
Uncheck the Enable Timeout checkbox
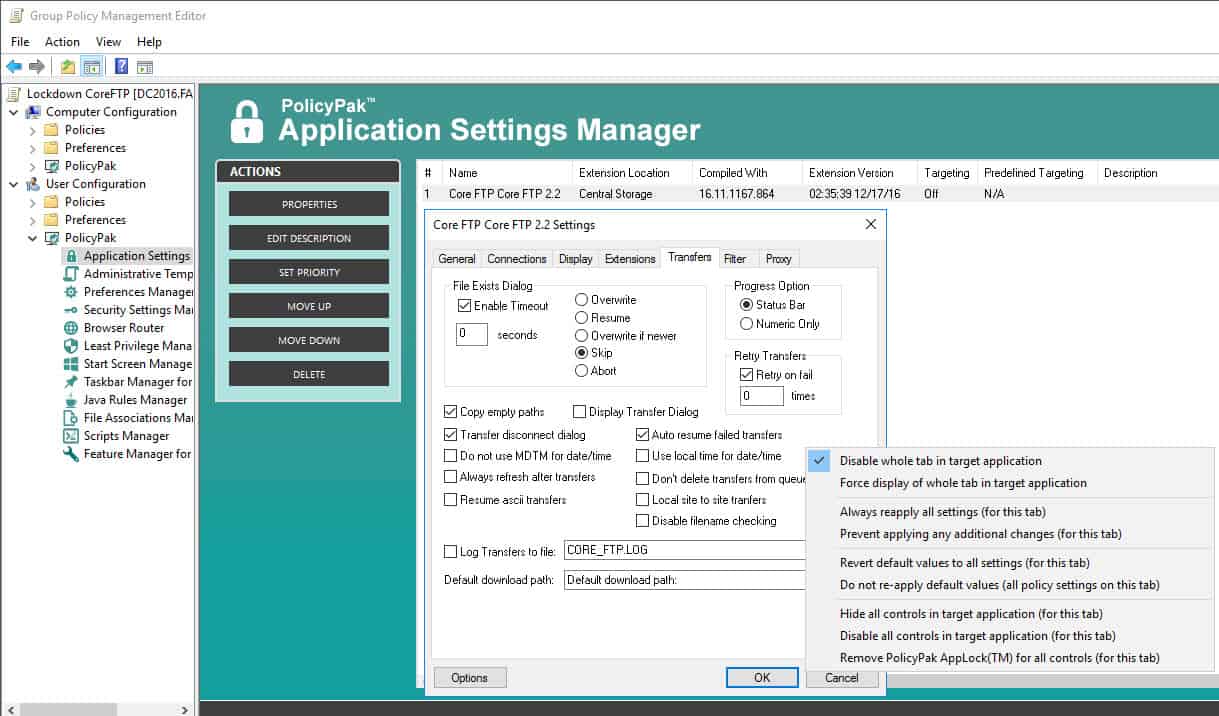(464, 306)
